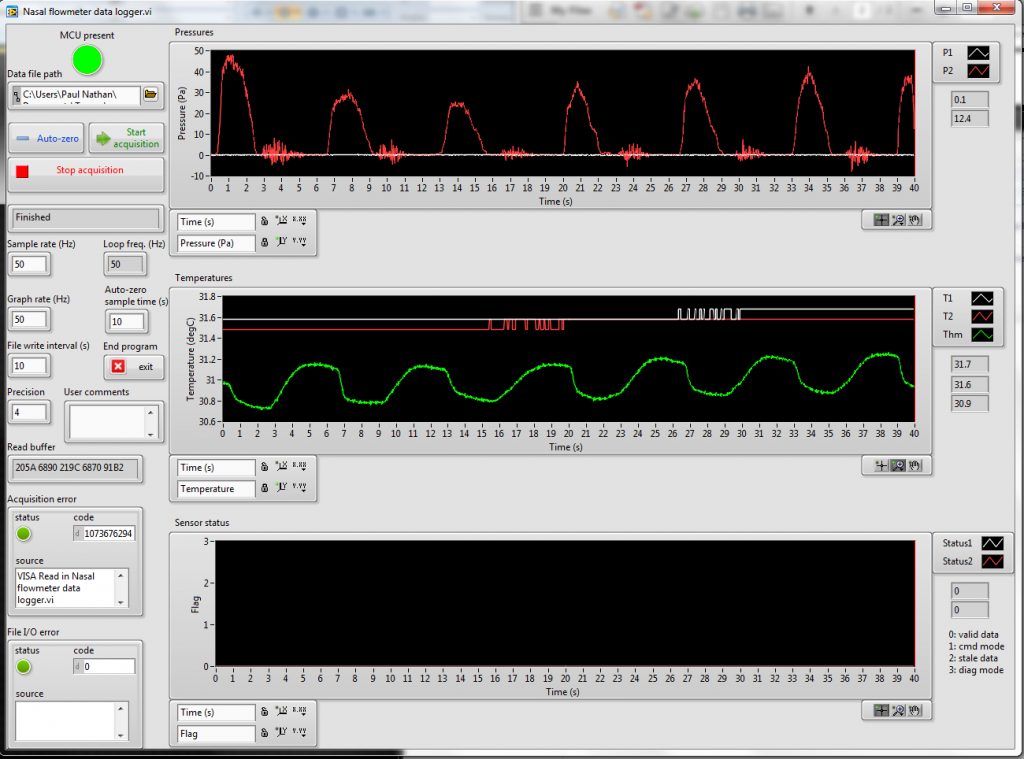The width and height of the screenshot is (1024, 759).
Task: Open the T2 plot legend swatch
Action: tap(982, 316)
